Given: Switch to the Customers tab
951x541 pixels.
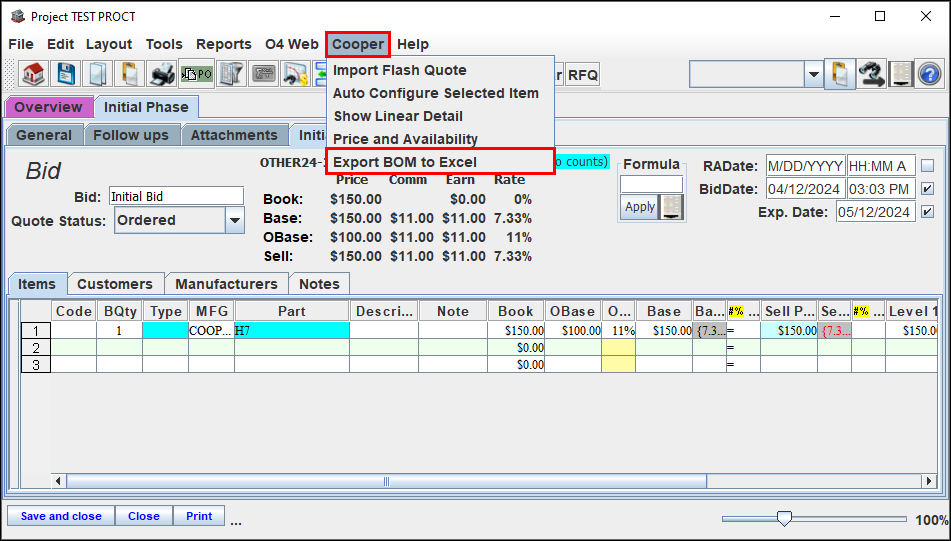Looking at the screenshot, I should [115, 284].
